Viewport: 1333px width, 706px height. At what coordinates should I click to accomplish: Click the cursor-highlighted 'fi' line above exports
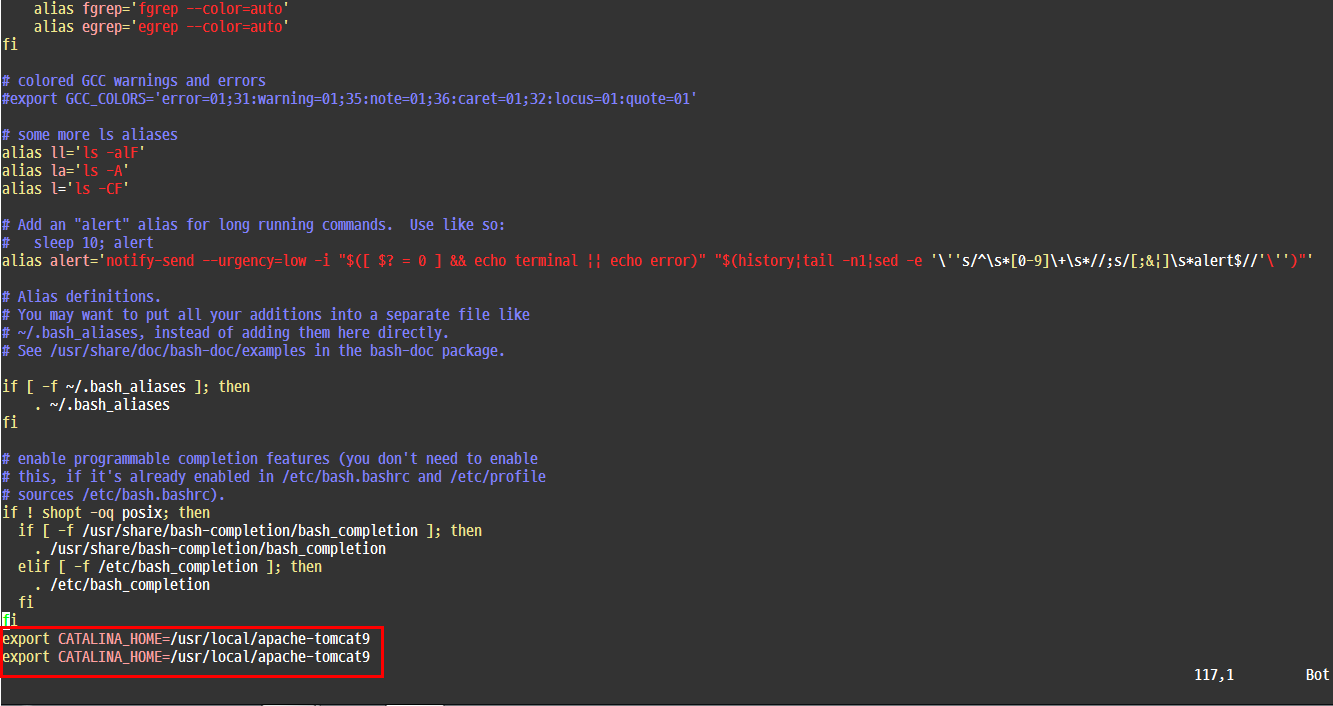pos(10,620)
